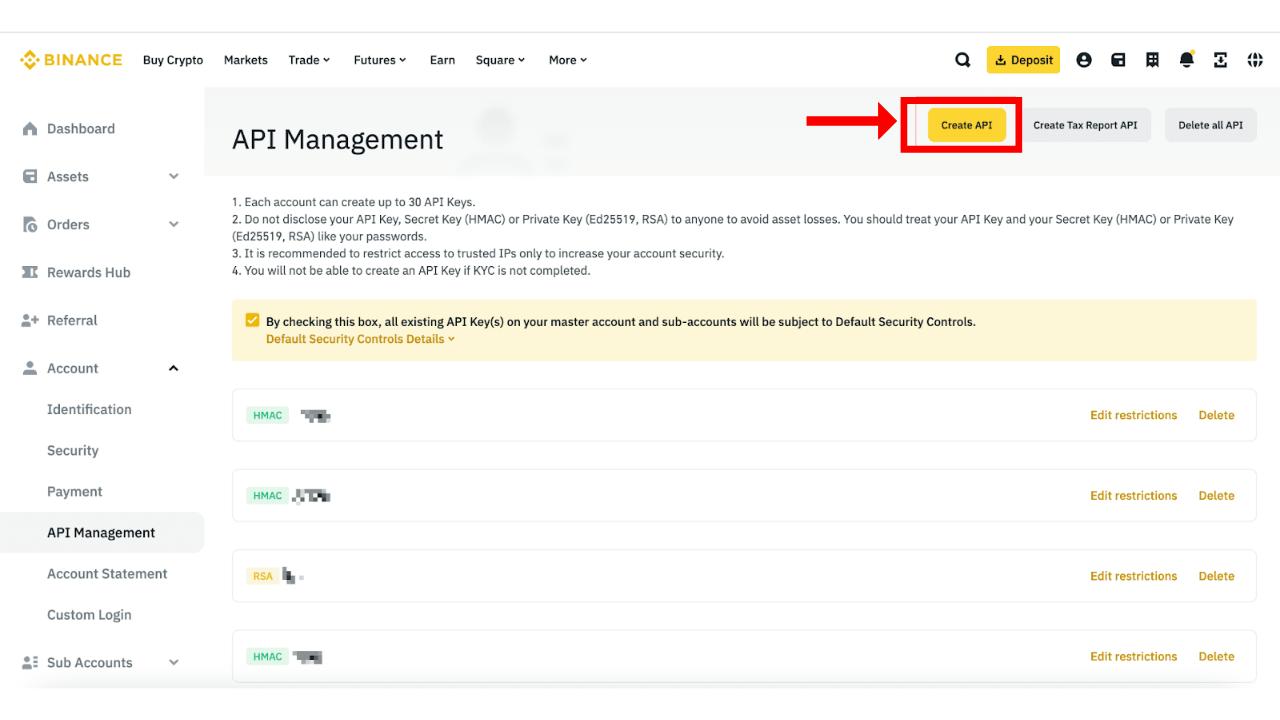Delete the second HMAC API key
Screen dimensions: 1280x720
[1217, 496]
